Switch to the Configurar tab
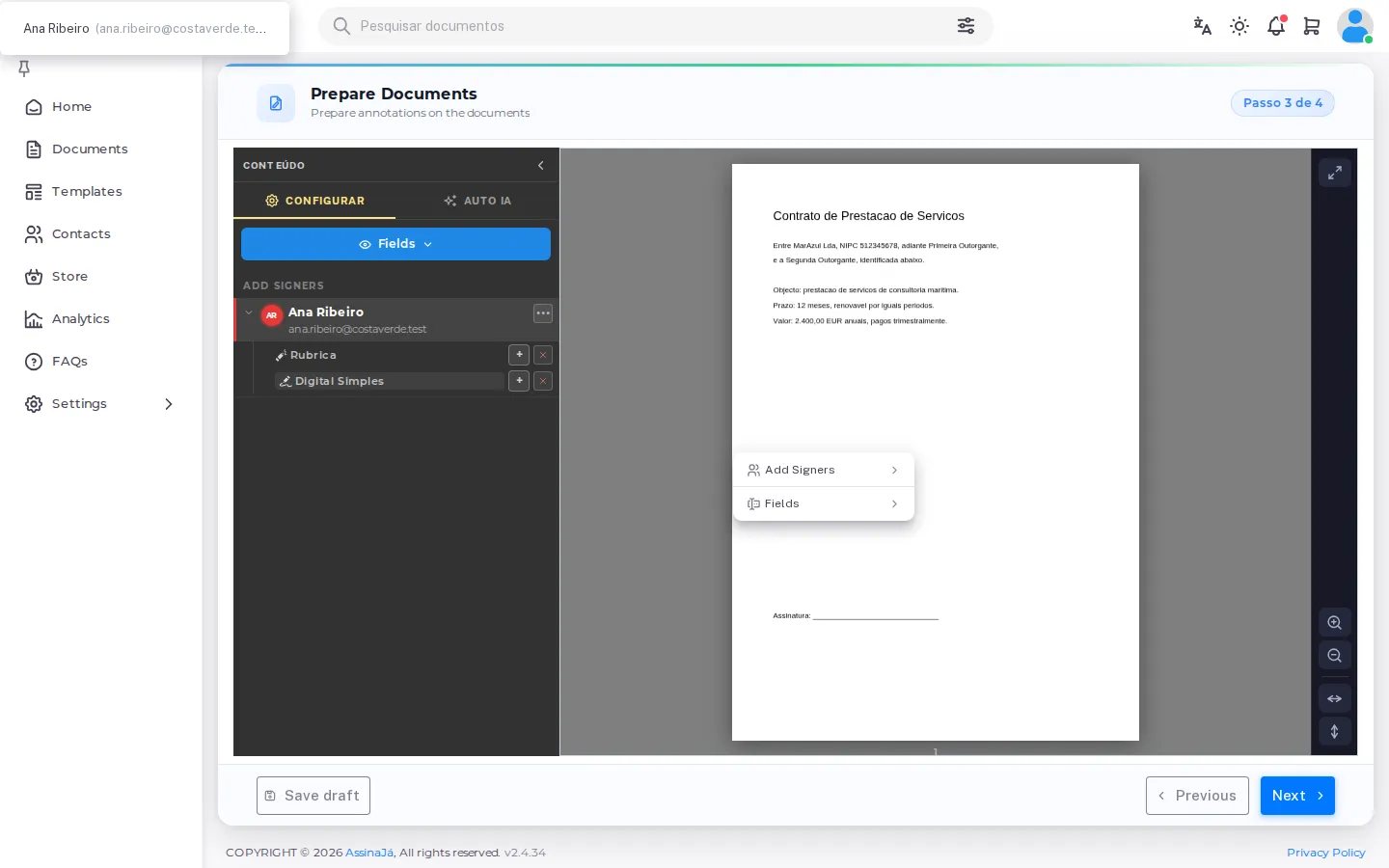Viewport: 1389px width, 868px height. coord(314,201)
